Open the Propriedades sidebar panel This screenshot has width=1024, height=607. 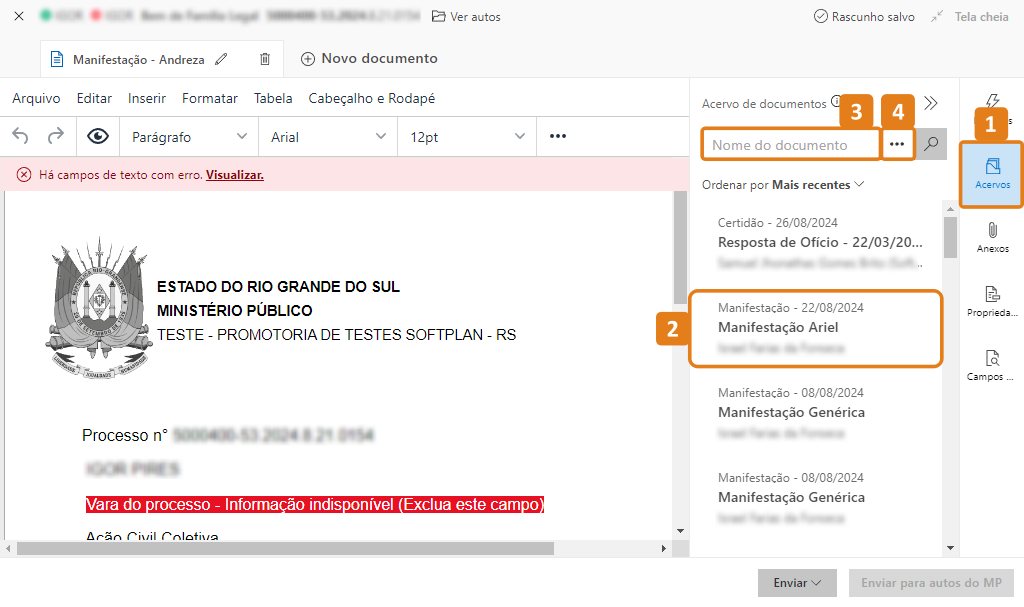(992, 301)
